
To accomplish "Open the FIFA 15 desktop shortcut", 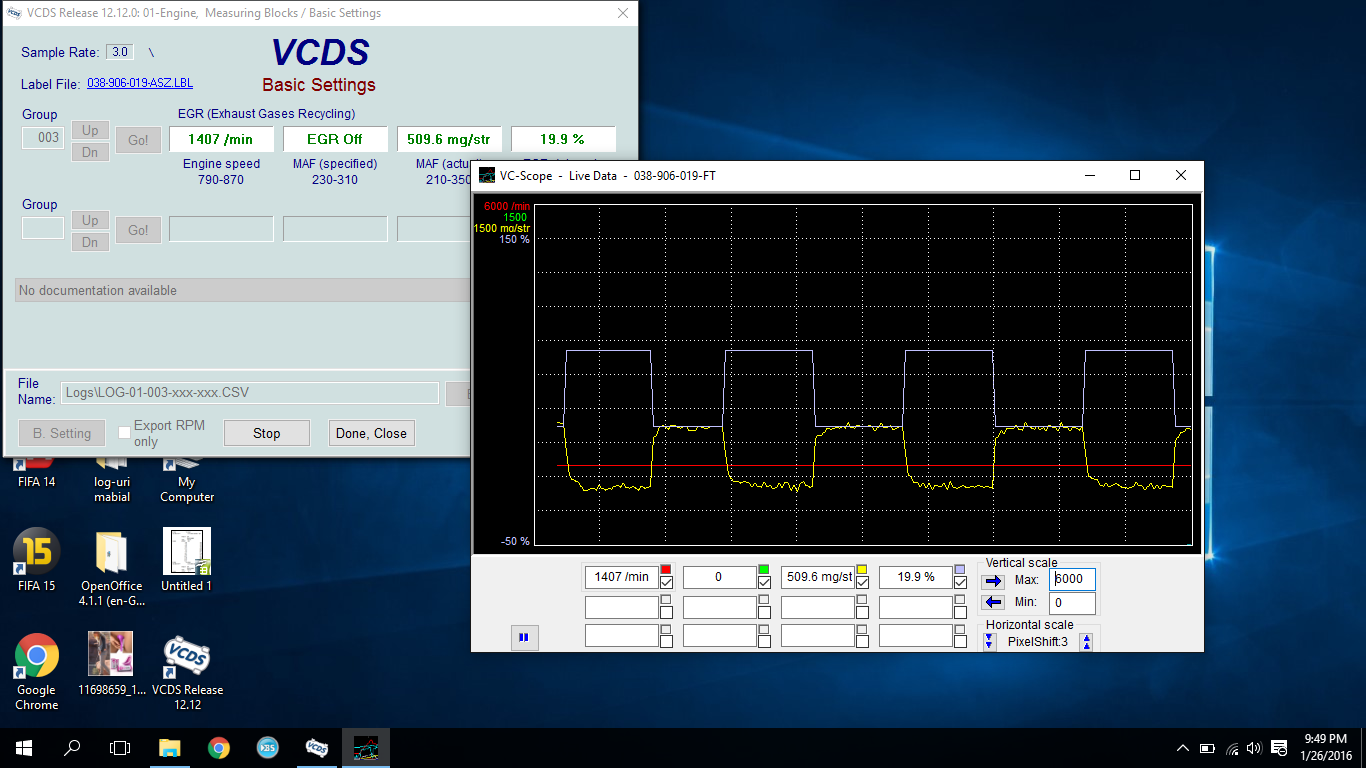I will 37,560.
